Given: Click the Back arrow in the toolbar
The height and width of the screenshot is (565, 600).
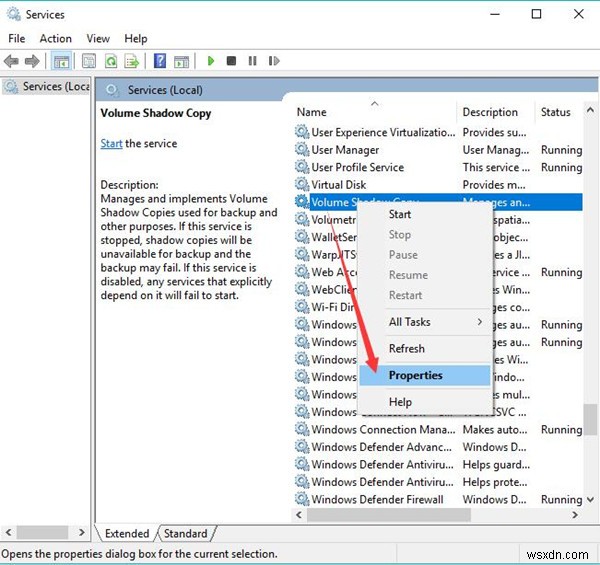Looking at the screenshot, I should coord(12,61).
